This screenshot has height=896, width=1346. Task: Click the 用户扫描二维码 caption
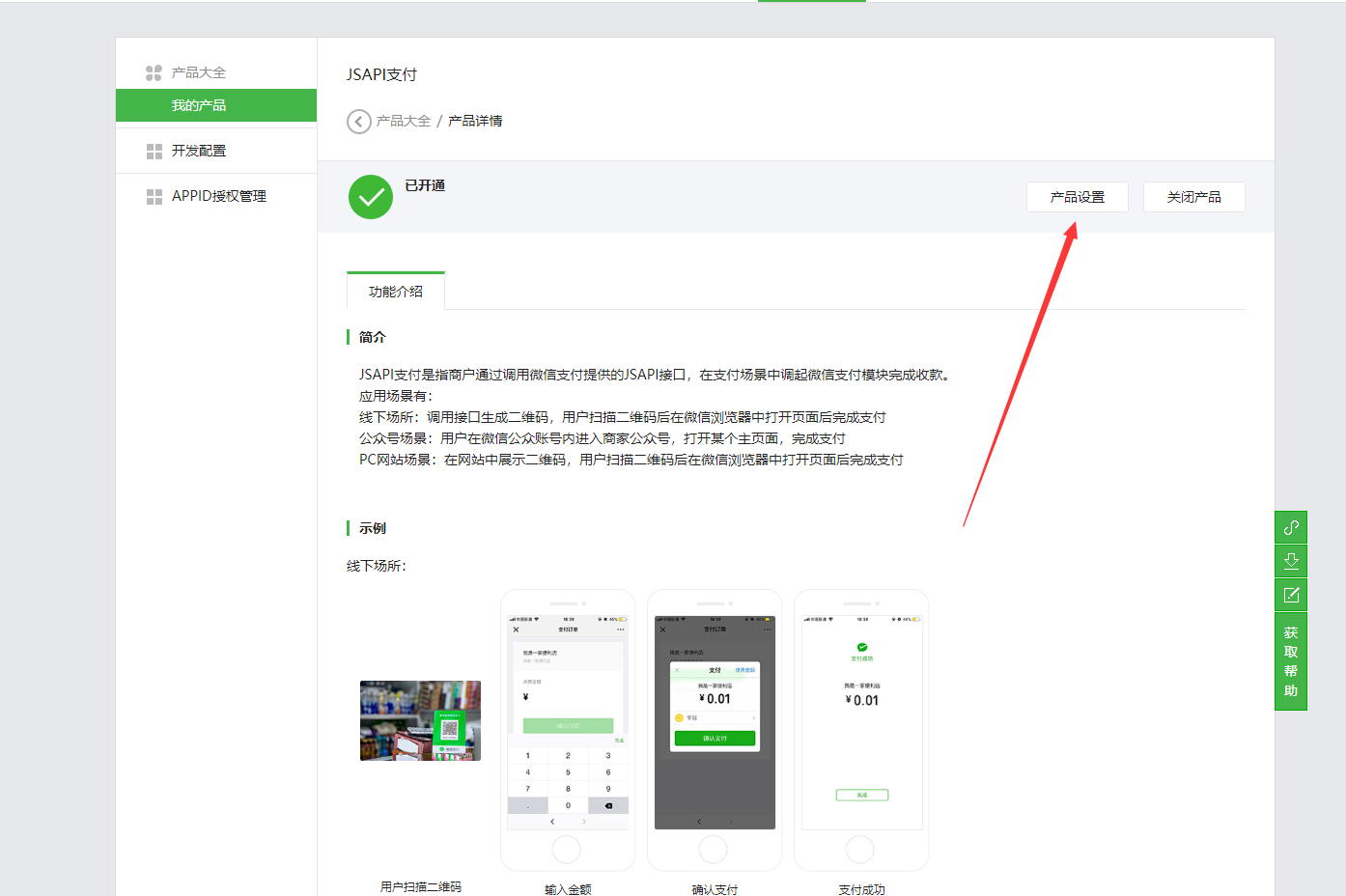(421, 886)
